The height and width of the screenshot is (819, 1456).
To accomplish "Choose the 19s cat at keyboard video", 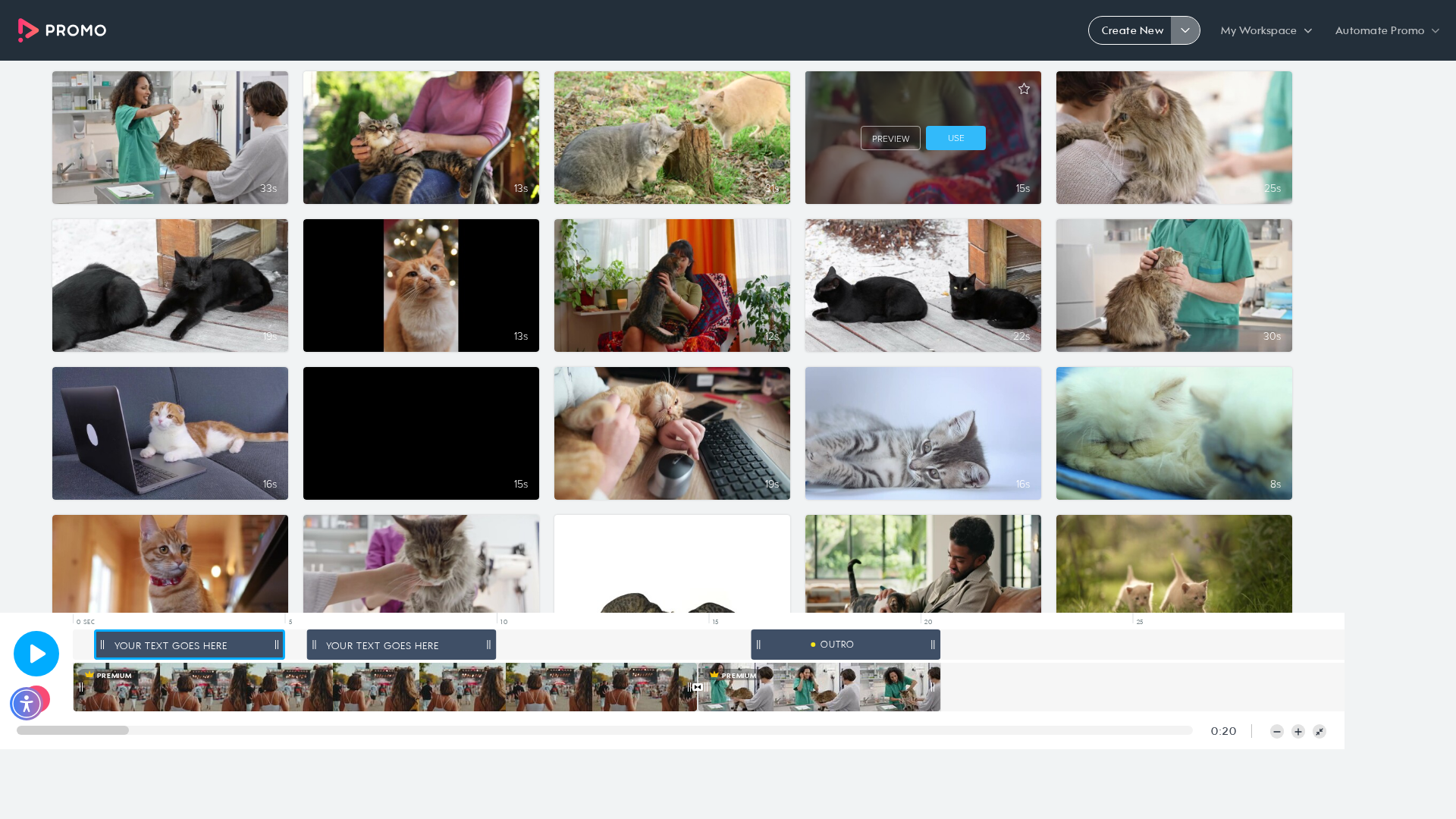I will (x=672, y=433).
